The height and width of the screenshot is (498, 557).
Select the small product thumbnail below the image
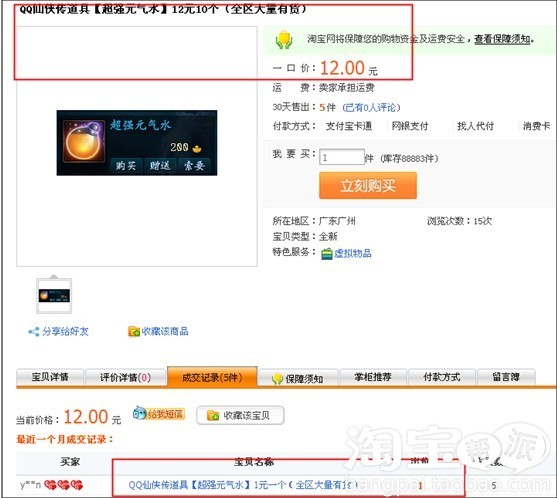pos(54,296)
